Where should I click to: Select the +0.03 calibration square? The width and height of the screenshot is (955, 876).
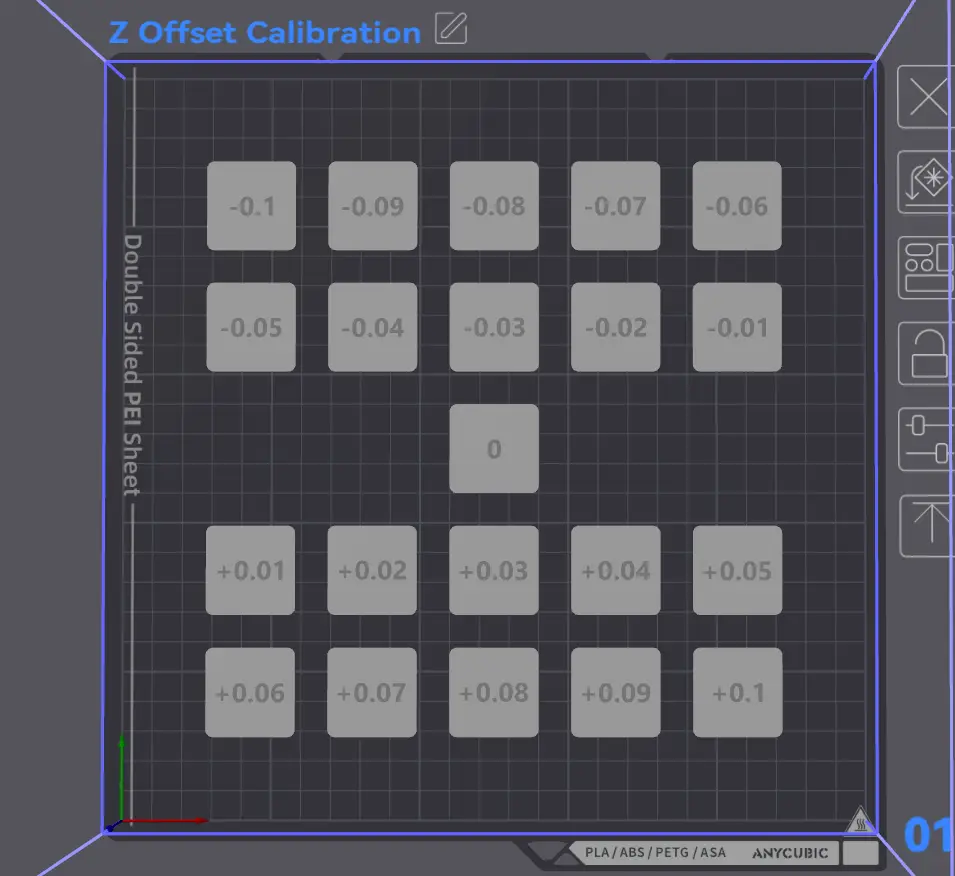tap(494, 570)
